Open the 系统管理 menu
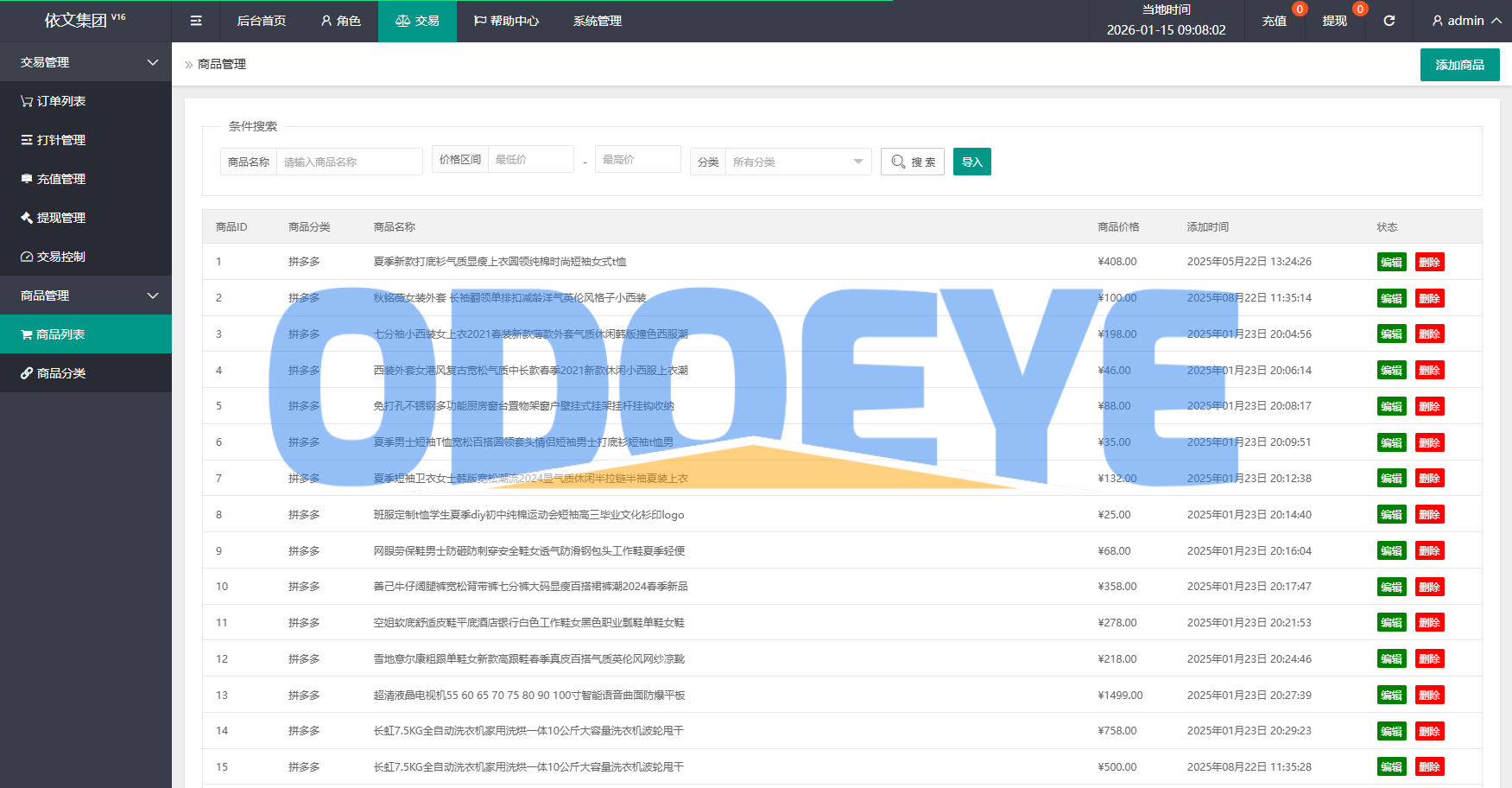The width and height of the screenshot is (1512, 788). (x=597, y=21)
